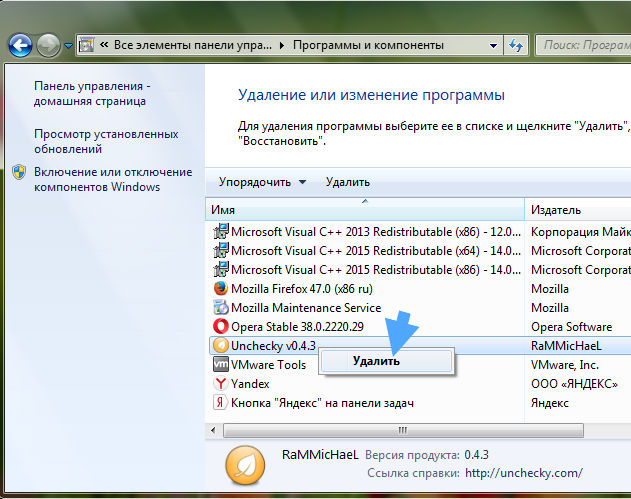Click the product version value 0.4.3
The width and height of the screenshot is (631, 499).
coord(476,455)
